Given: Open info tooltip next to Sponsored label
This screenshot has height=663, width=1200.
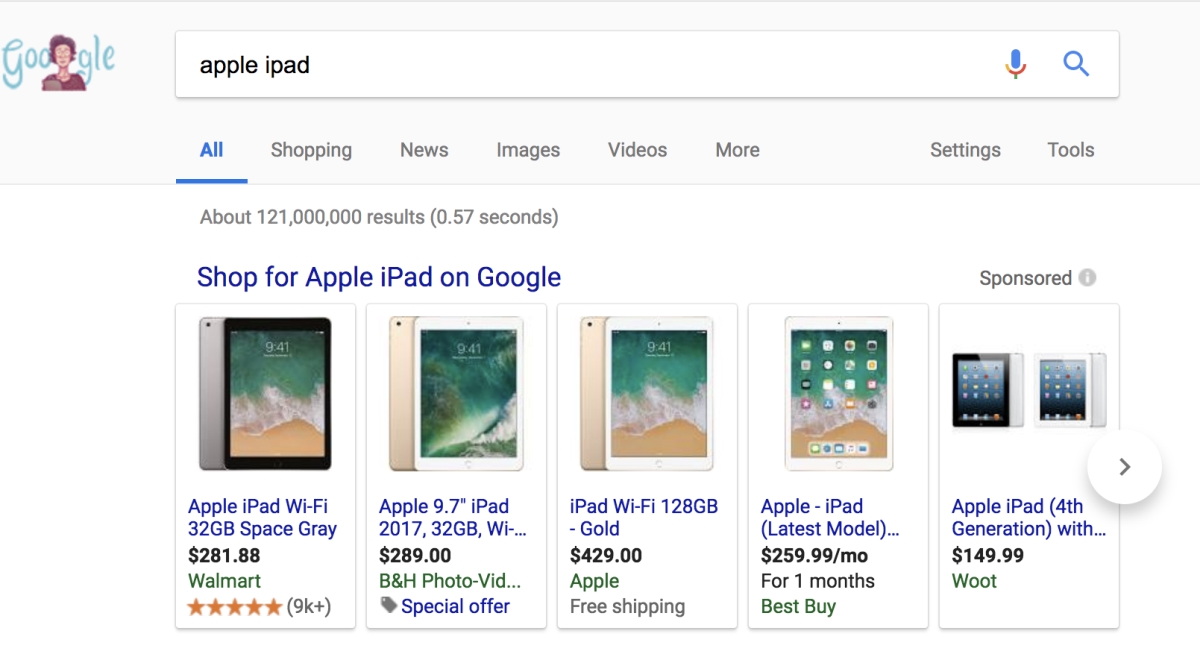Looking at the screenshot, I should pyautogui.click(x=1087, y=278).
